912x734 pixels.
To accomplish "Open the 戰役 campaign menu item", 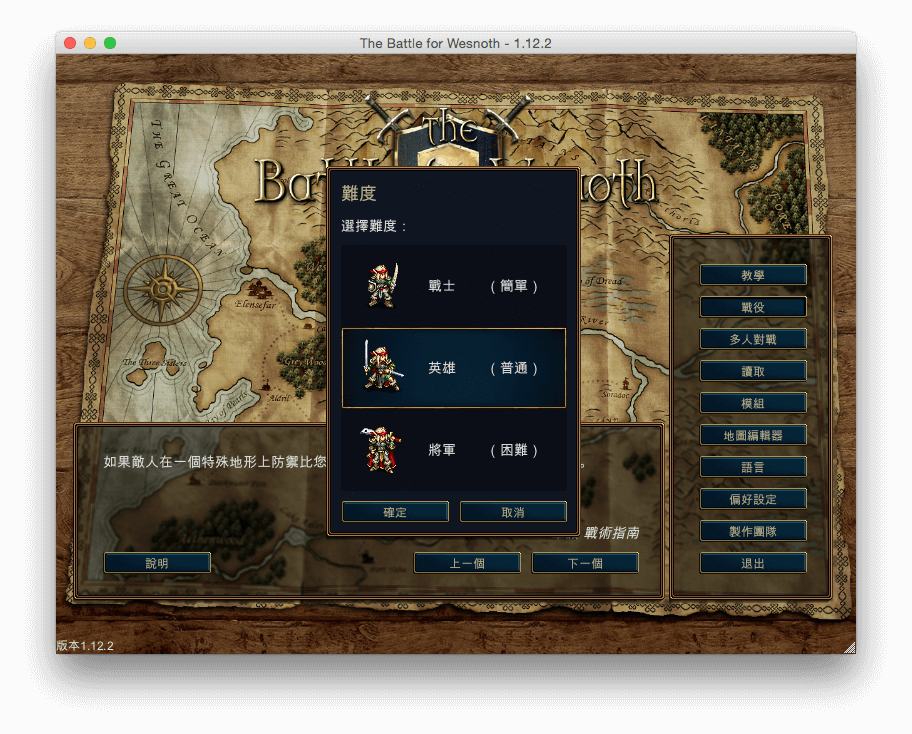I will point(753,307).
